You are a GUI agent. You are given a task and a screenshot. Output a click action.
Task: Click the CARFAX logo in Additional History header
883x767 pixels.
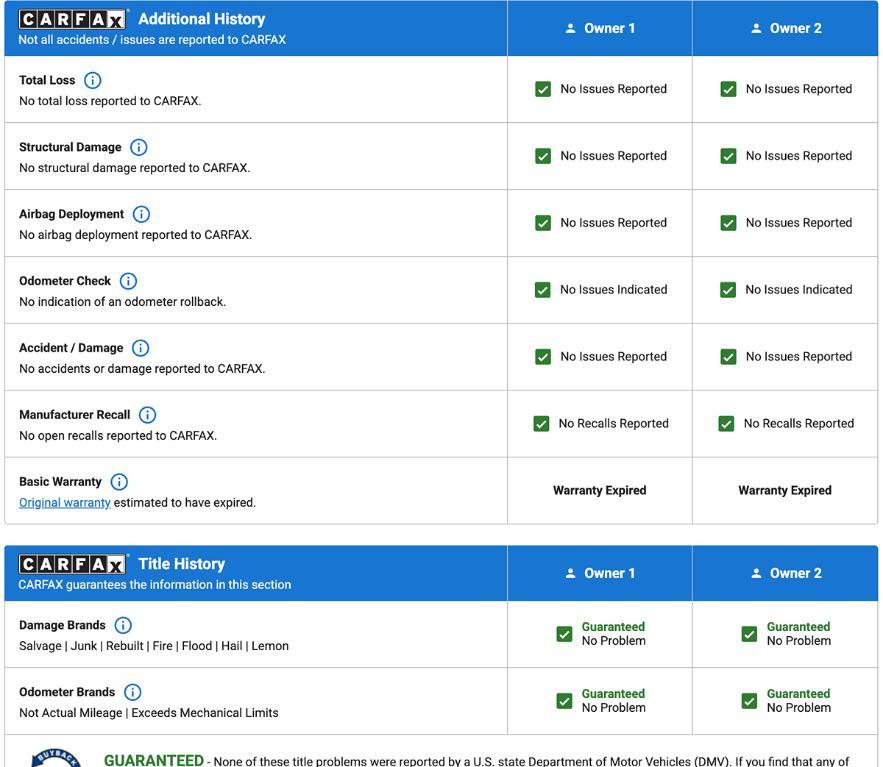coord(72,20)
